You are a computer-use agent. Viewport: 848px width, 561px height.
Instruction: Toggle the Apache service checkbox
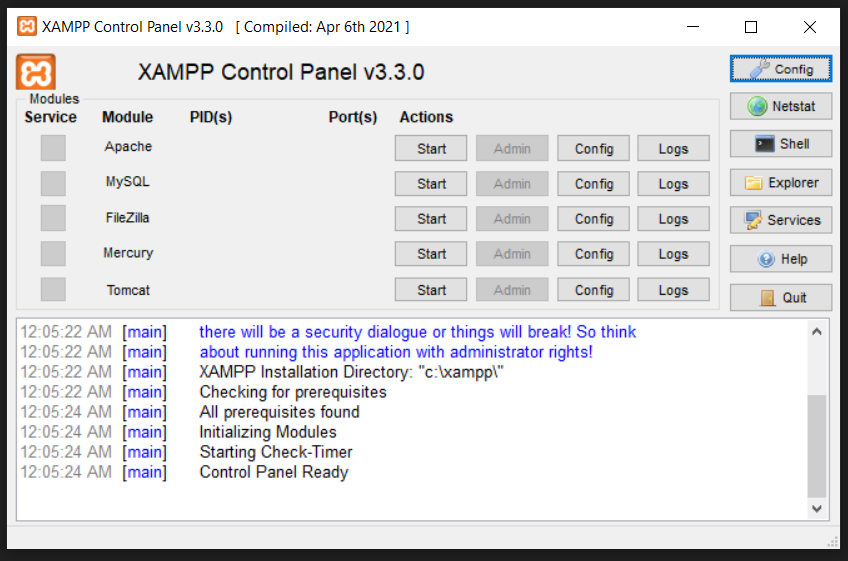(x=53, y=148)
